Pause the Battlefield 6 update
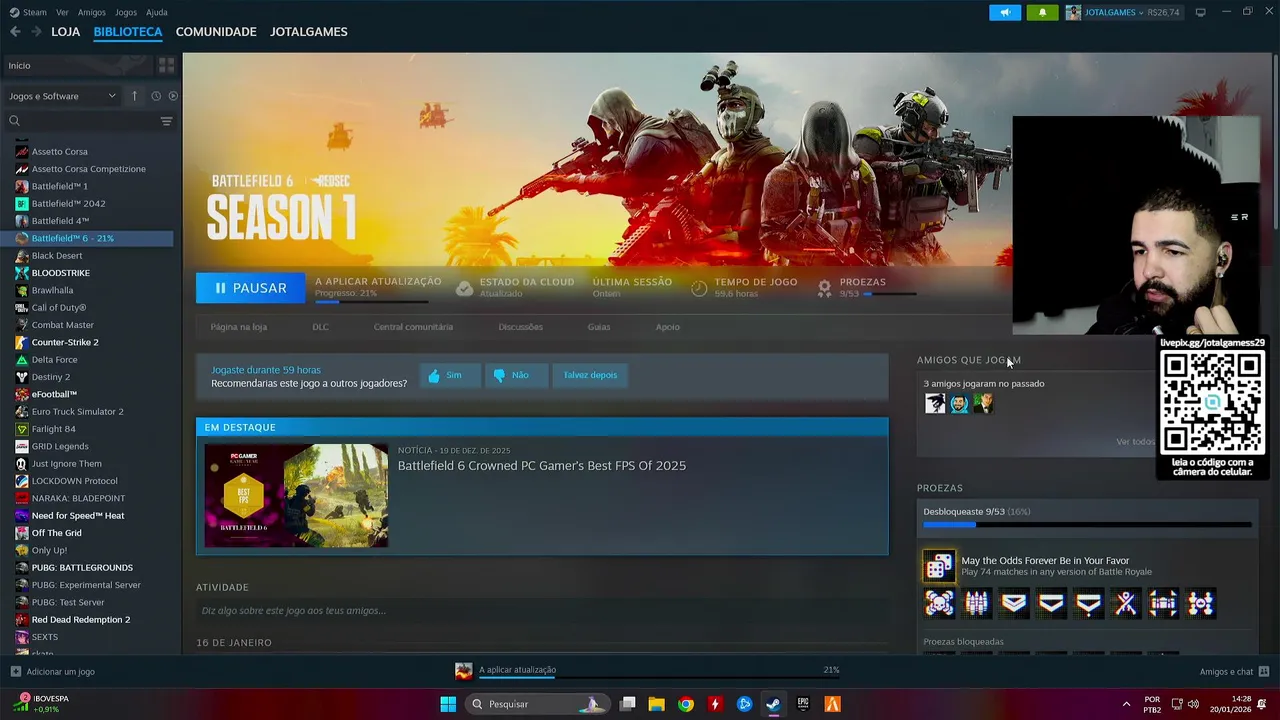1280x720 pixels. [x=250, y=288]
